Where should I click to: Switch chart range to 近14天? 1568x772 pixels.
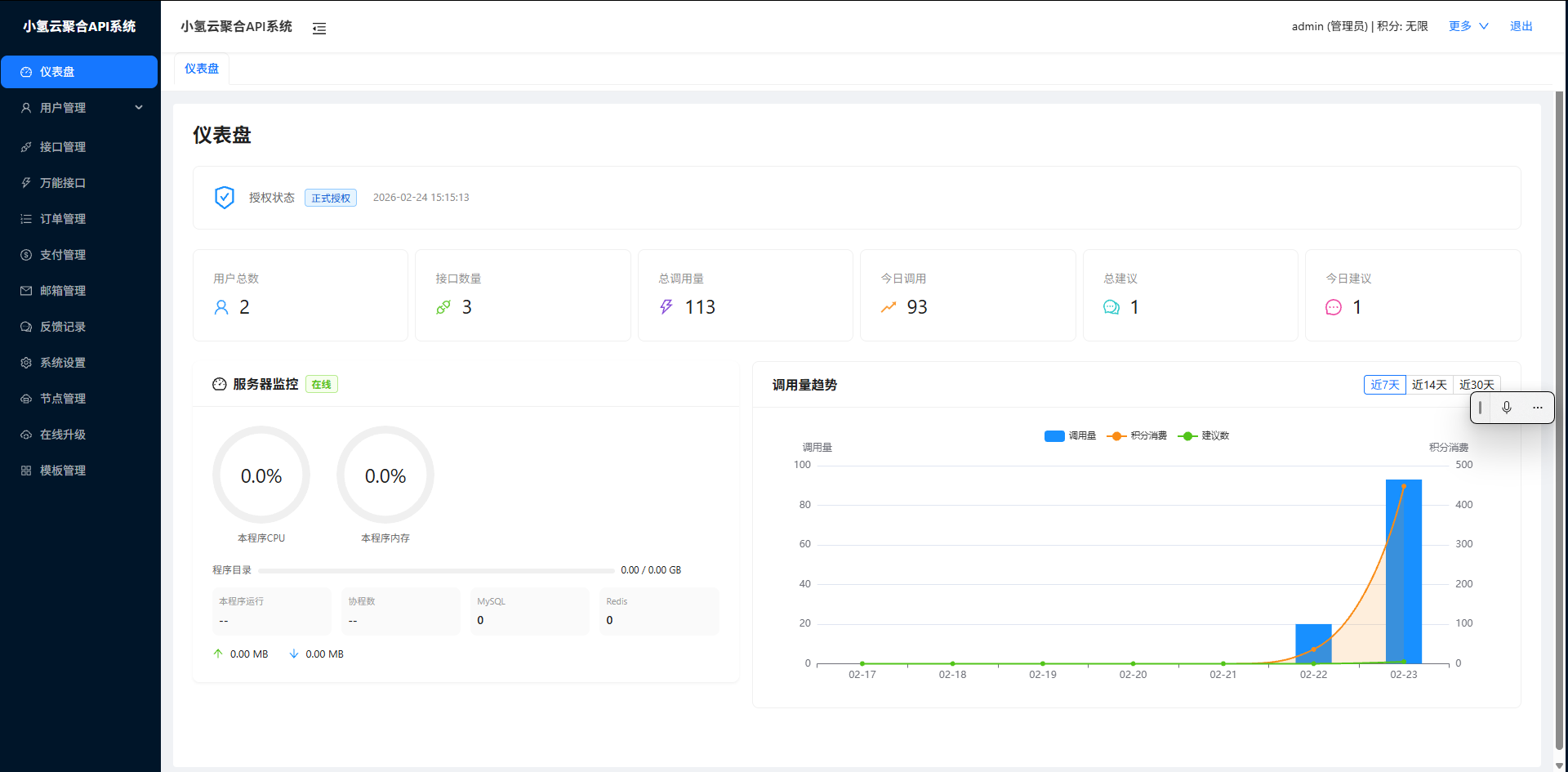tap(1428, 384)
